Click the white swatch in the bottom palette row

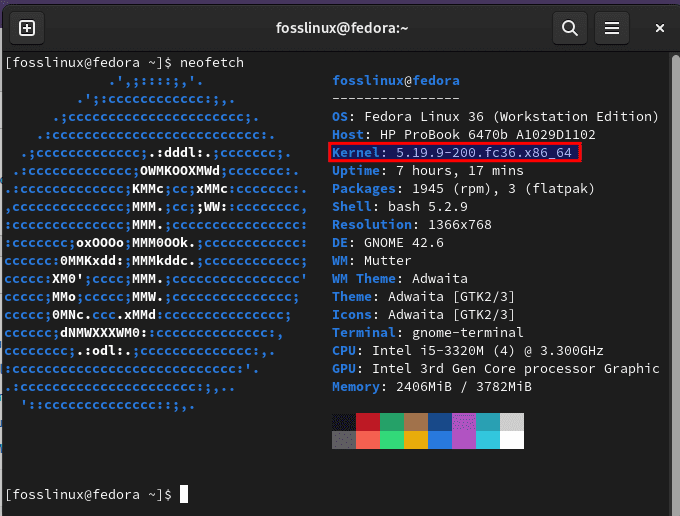(x=512, y=440)
